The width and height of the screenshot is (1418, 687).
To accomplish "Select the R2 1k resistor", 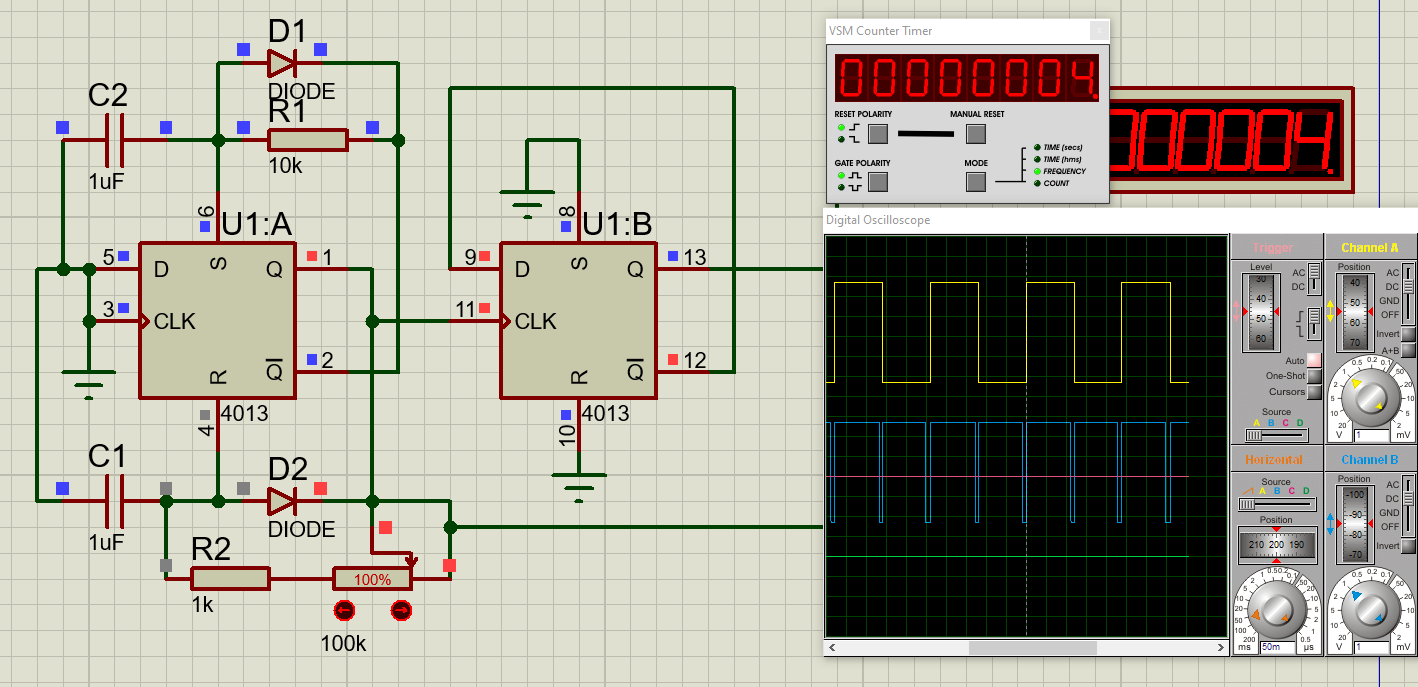I will [230, 578].
